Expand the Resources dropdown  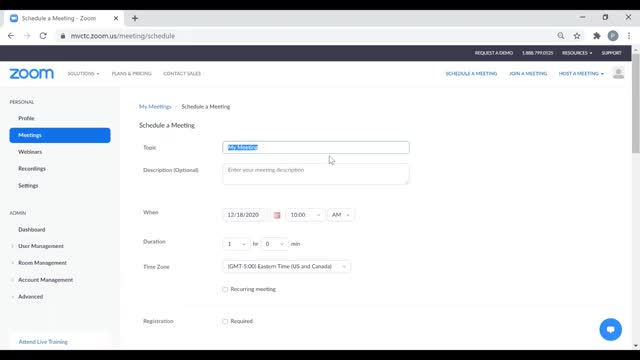(x=577, y=53)
